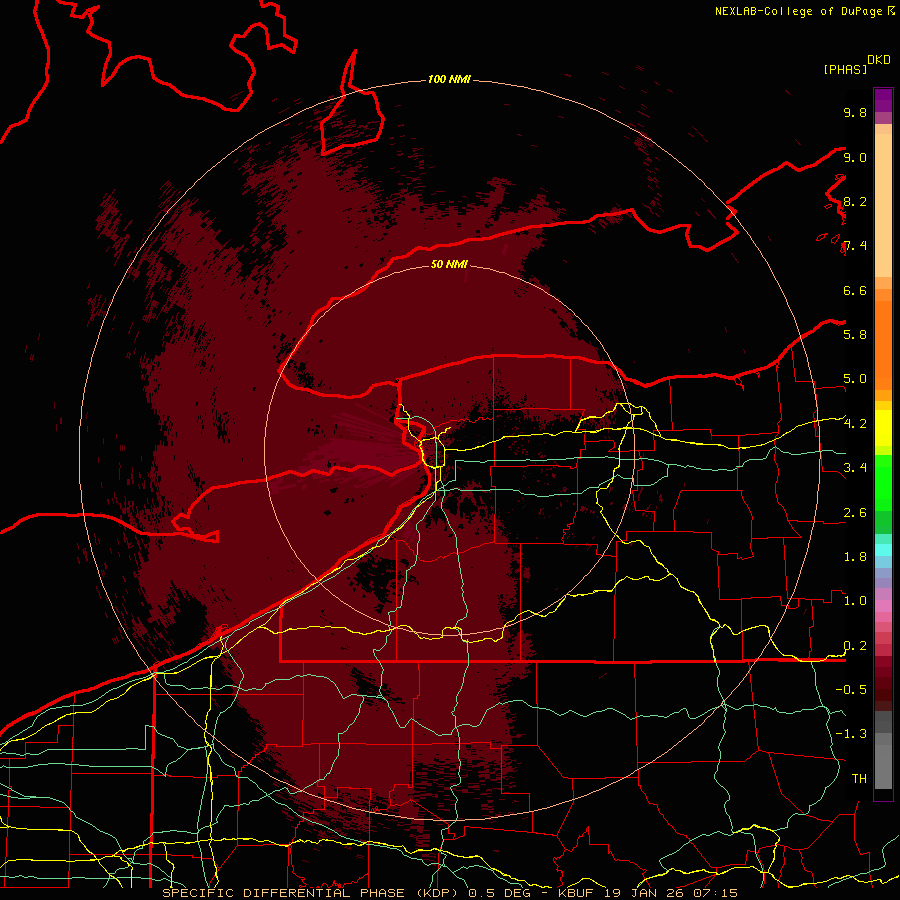Screen dimensions: 900x900
Task: Click the [PHAS] unit label above the scale
Action: click(845, 69)
